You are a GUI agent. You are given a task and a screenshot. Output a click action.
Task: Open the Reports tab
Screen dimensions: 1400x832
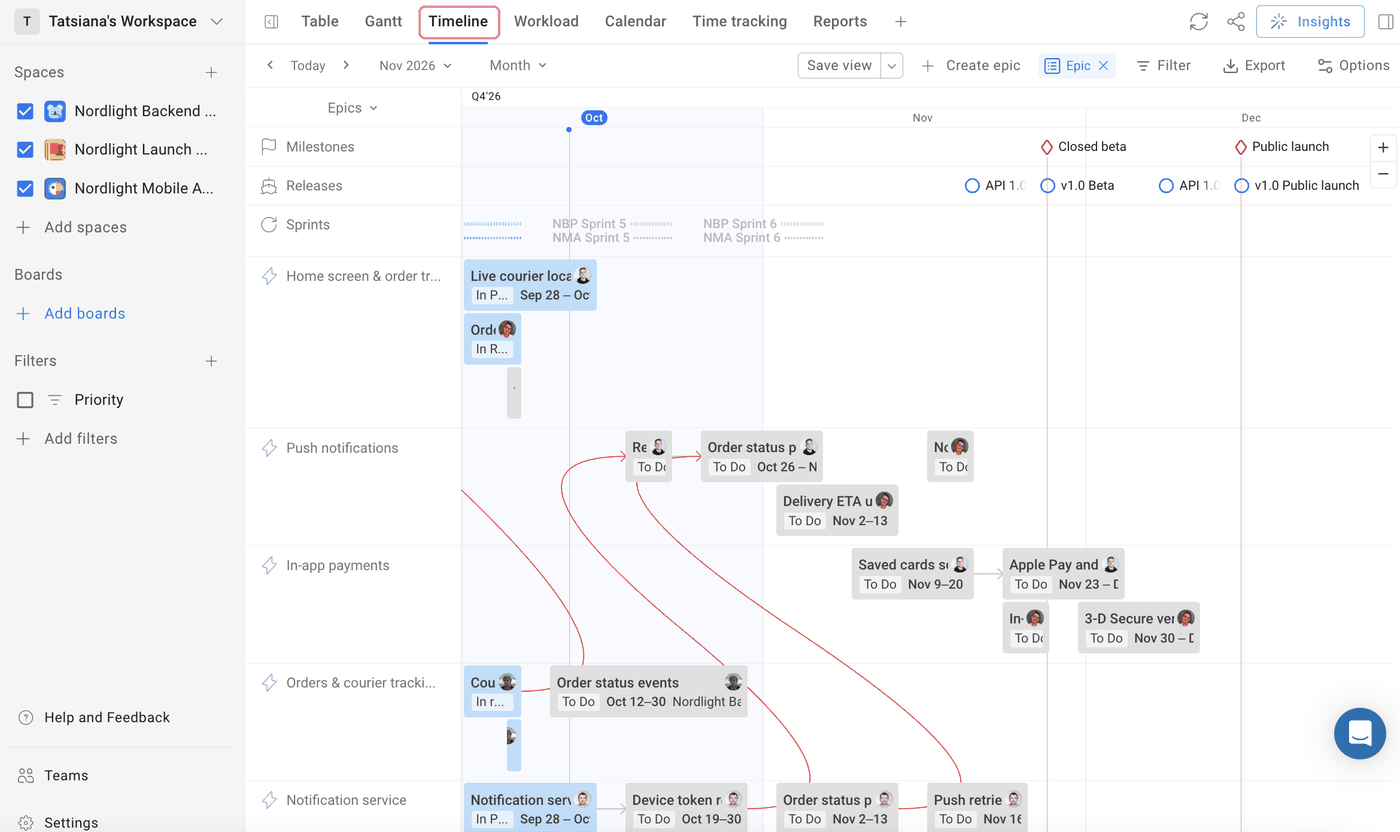click(840, 21)
